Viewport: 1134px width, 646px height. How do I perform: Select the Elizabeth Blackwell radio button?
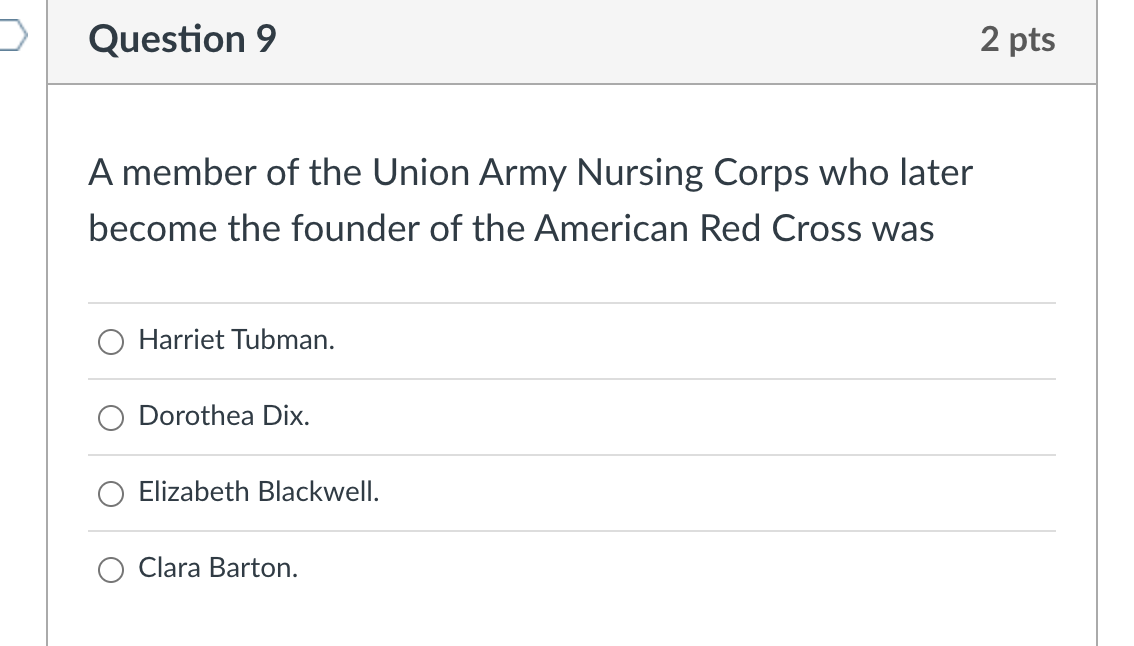tap(111, 493)
